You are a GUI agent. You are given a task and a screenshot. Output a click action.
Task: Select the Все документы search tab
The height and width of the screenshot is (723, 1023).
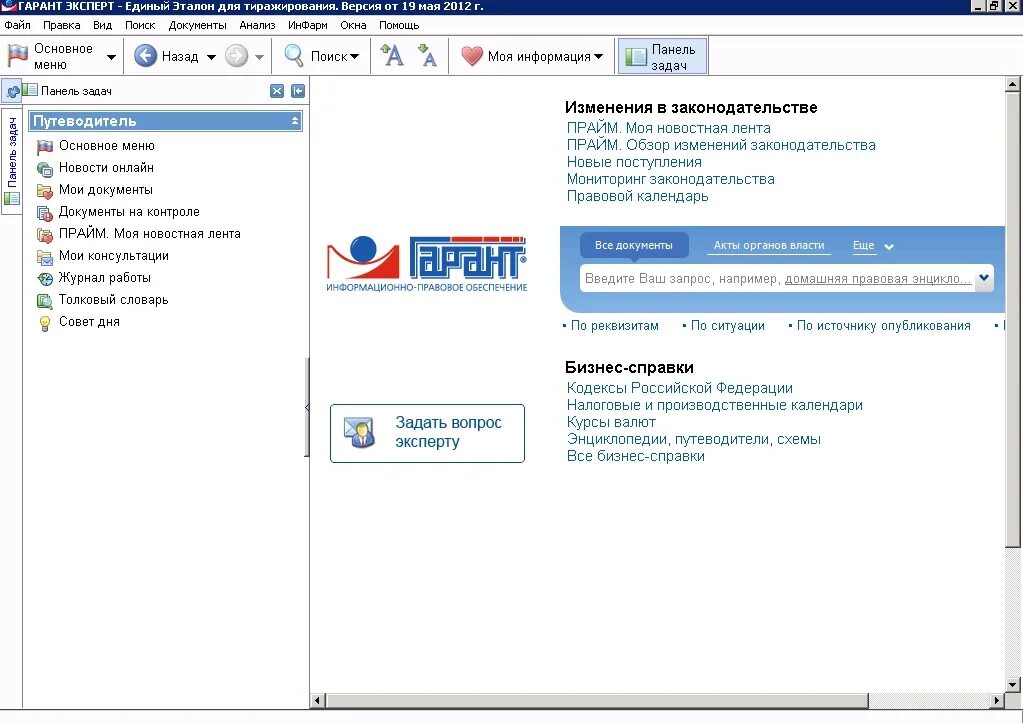coord(634,245)
